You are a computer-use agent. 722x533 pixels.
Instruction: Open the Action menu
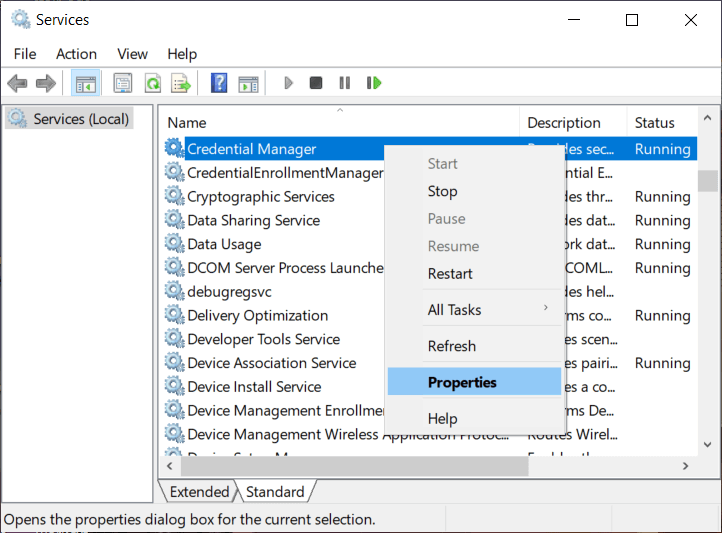pos(76,54)
